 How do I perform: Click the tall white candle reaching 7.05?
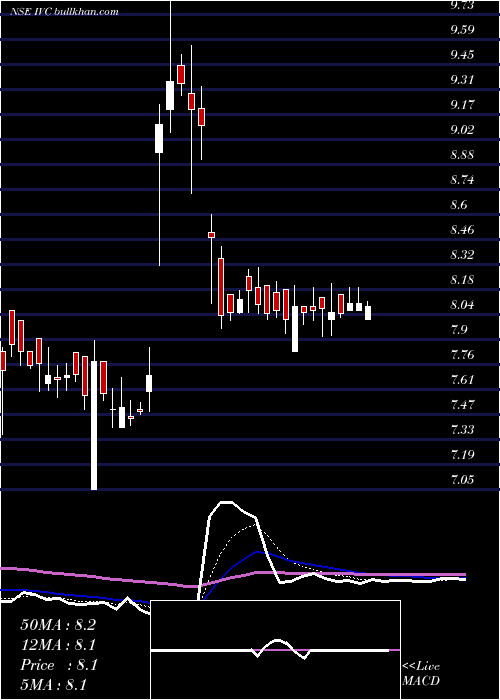[94, 425]
